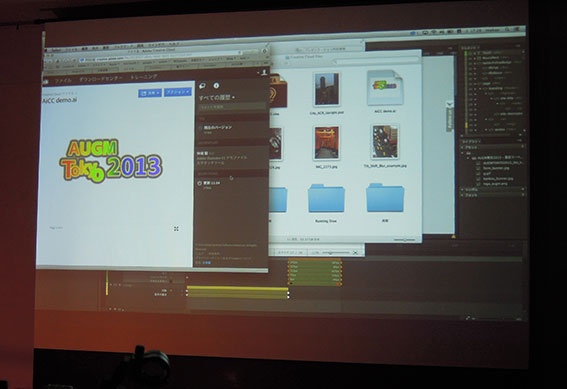This screenshot has height=389, width=567.
Task: Open the Running Time folder
Action: coord(326,198)
